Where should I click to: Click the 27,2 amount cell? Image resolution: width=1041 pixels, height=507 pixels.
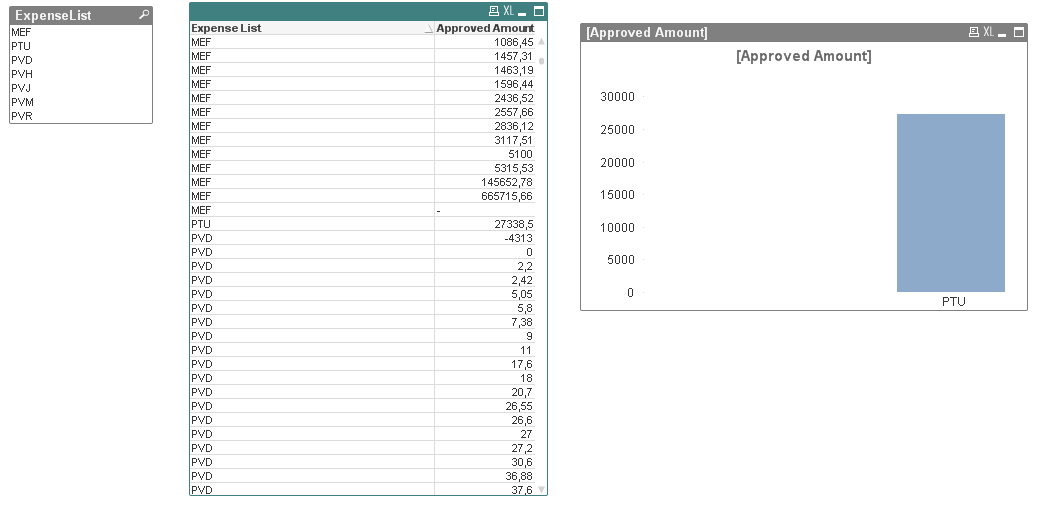tap(485, 448)
